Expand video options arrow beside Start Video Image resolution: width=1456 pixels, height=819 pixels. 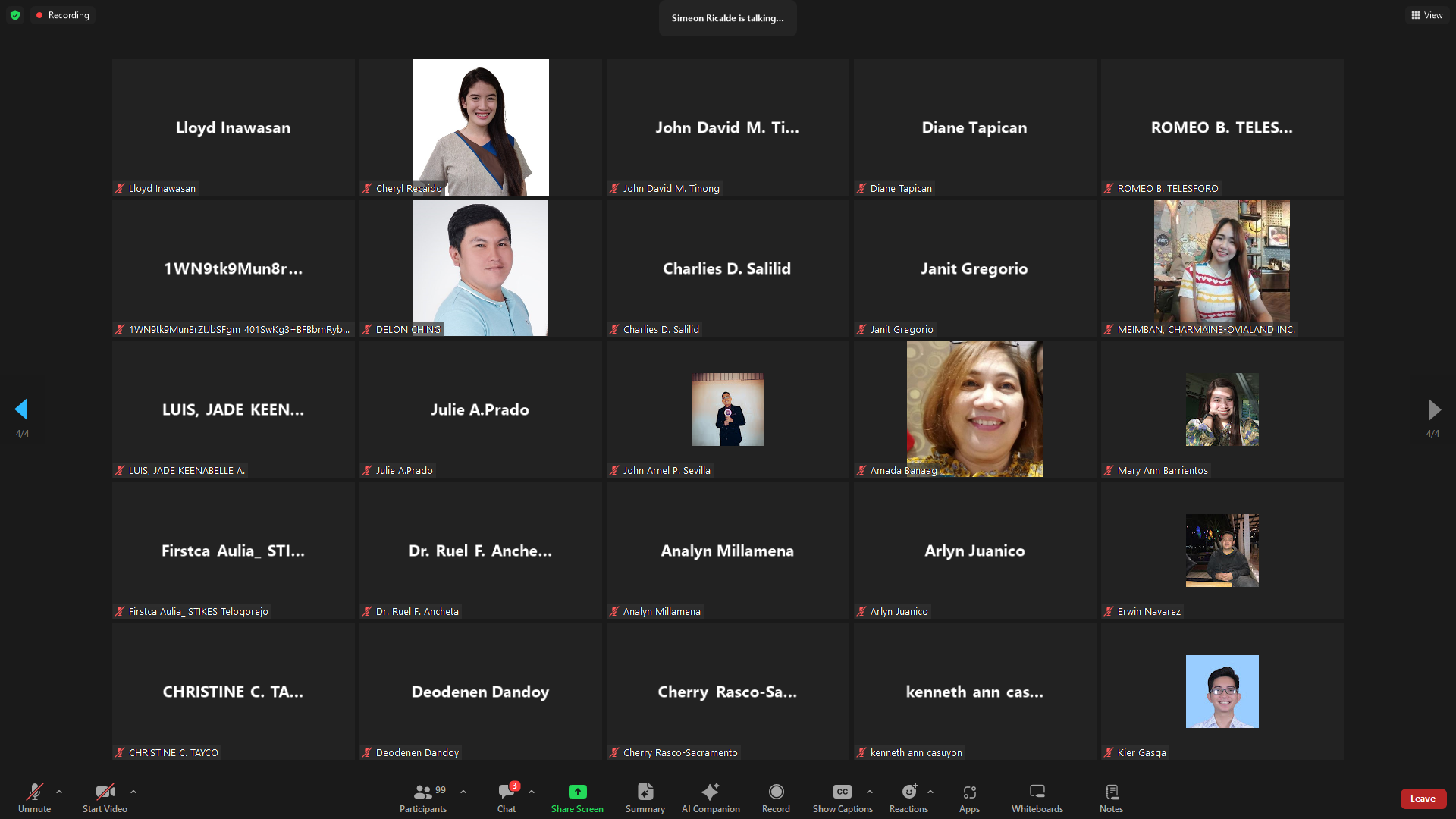click(133, 792)
